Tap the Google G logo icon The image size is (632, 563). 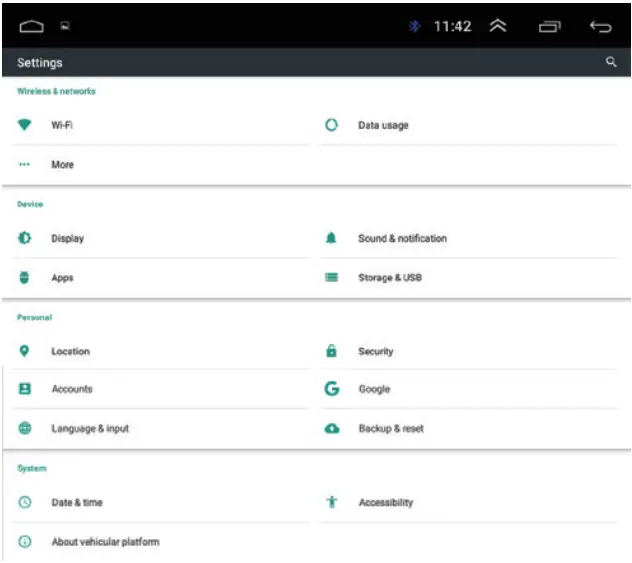(x=332, y=388)
